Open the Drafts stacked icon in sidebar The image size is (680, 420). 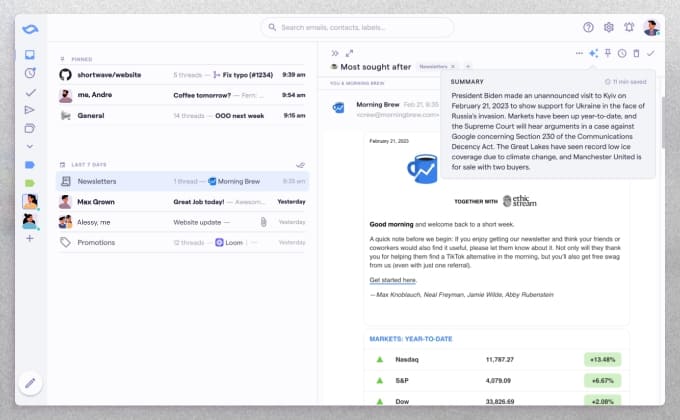[29, 128]
